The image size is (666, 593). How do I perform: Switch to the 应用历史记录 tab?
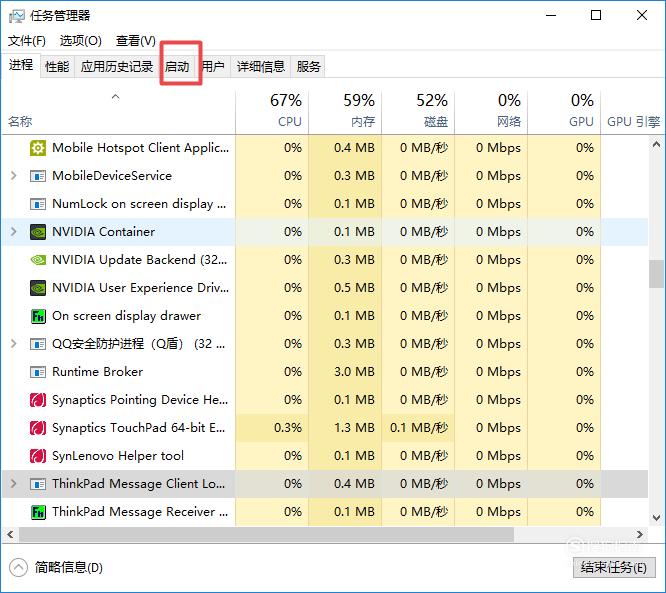coord(117,67)
